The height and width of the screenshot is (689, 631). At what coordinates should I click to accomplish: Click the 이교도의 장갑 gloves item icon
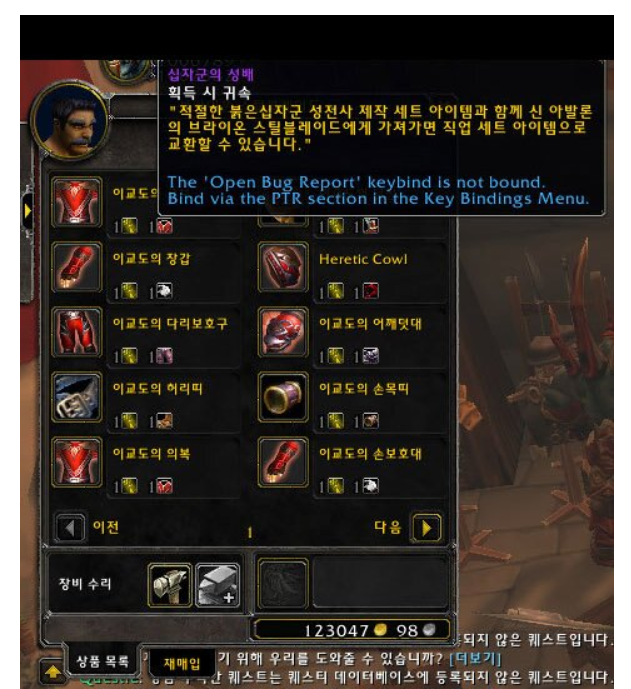[x=76, y=267]
